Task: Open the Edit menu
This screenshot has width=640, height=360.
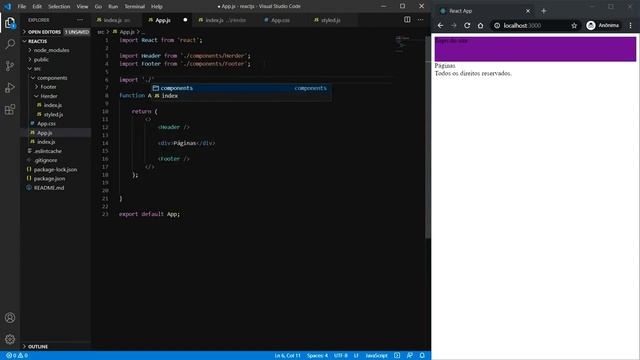Action: click(x=37, y=7)
